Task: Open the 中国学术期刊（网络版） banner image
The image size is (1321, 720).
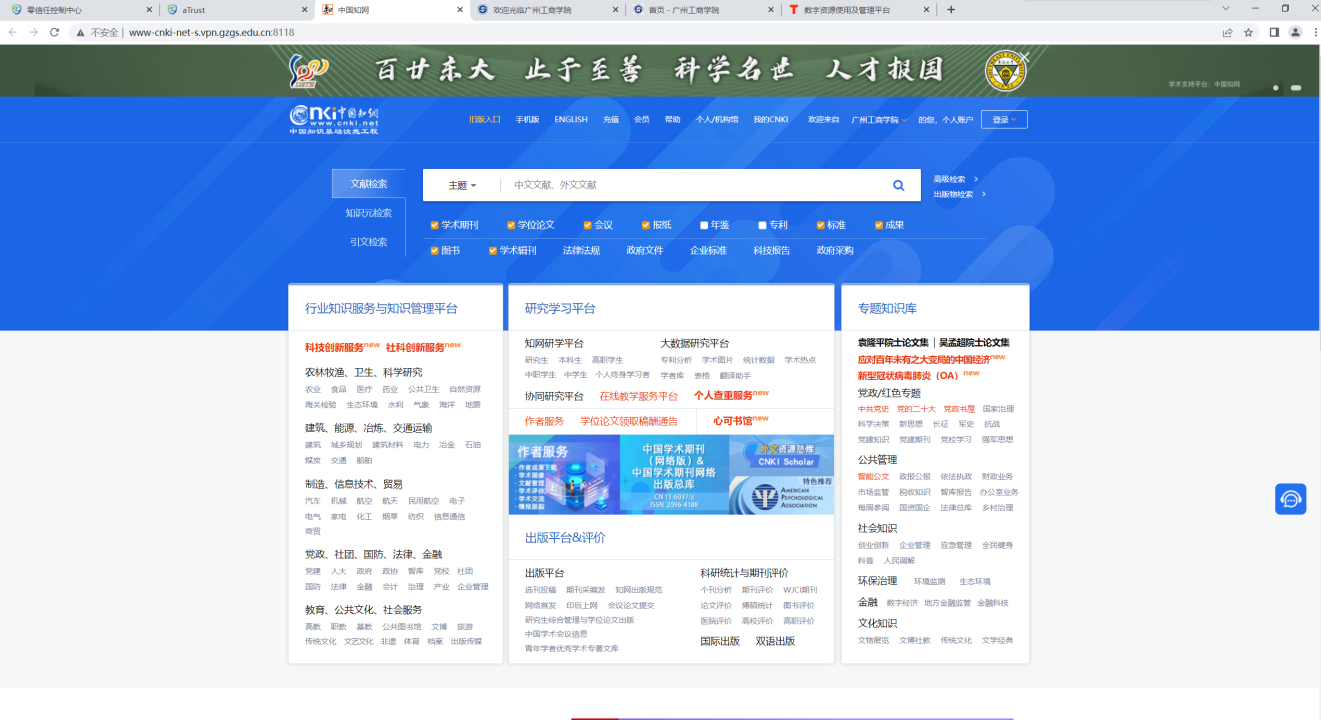Action: point(674,474)
